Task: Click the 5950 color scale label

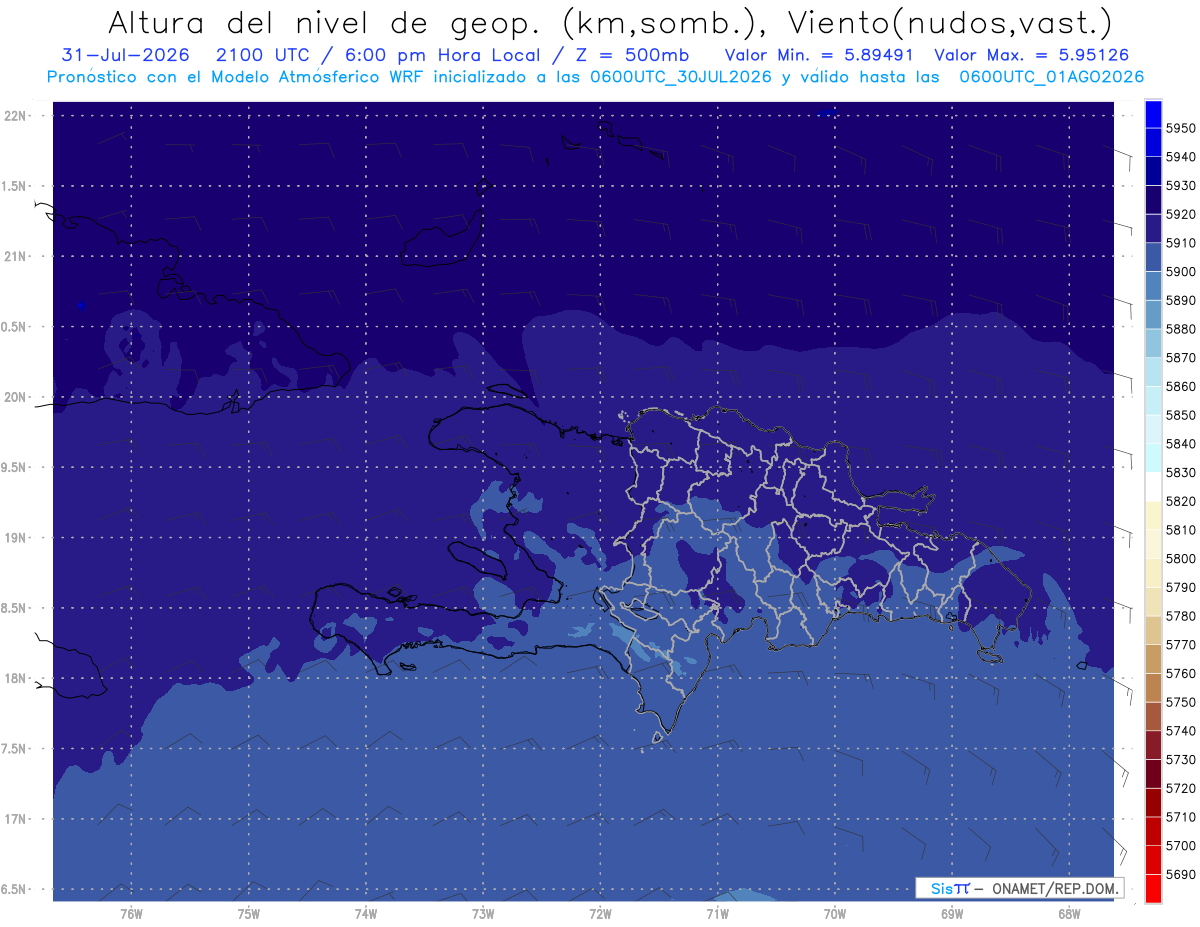Action: click(1181, 128)
